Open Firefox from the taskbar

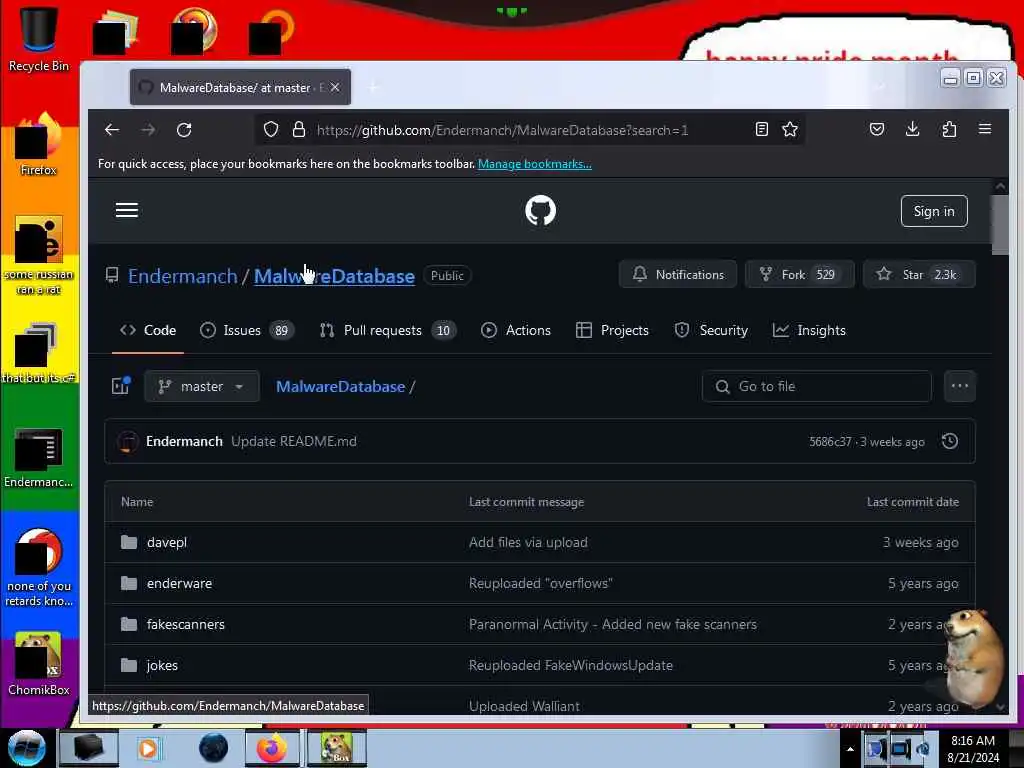click(x=272, y=748)
